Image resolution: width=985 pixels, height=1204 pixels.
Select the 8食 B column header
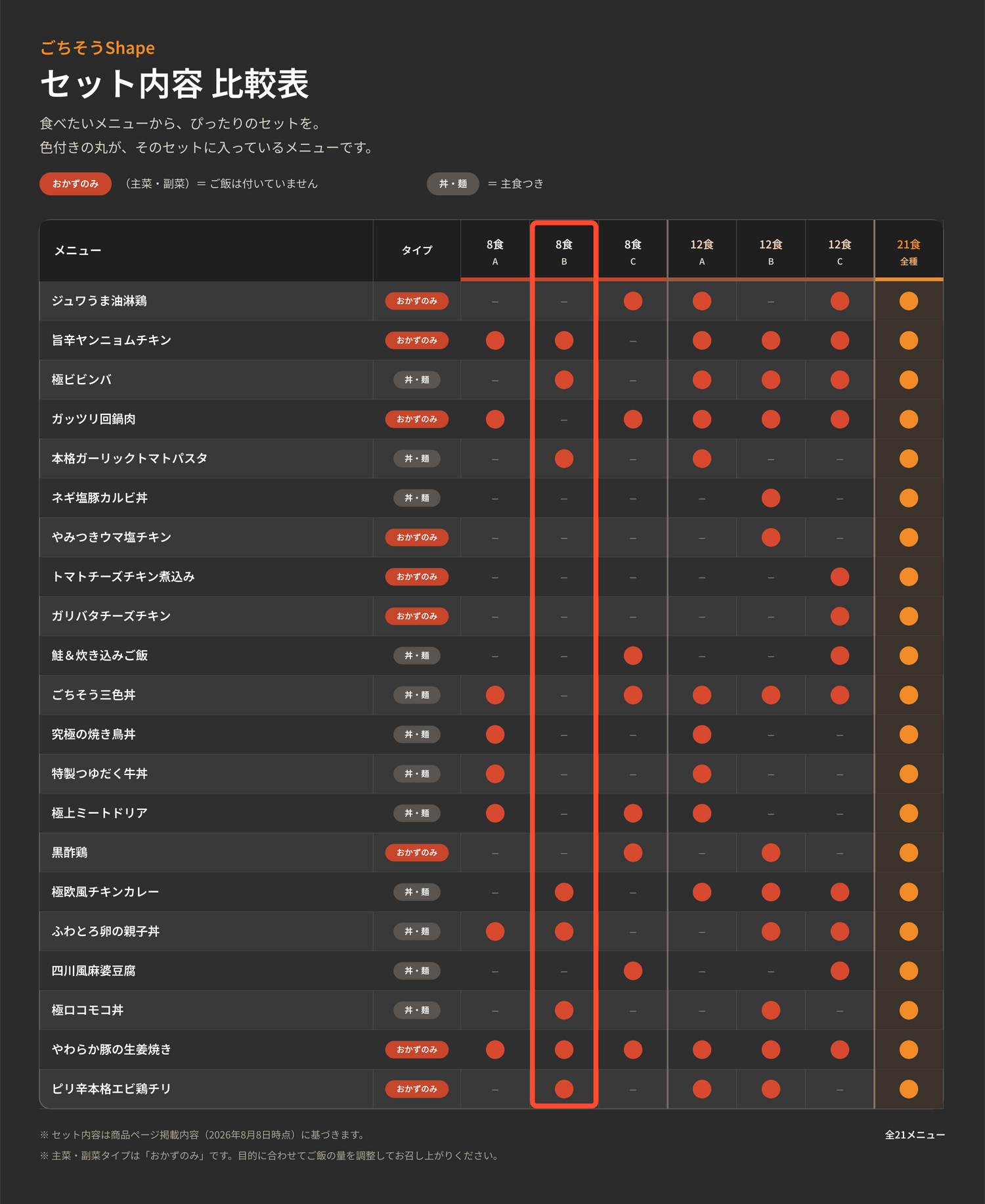click(564, 252)
